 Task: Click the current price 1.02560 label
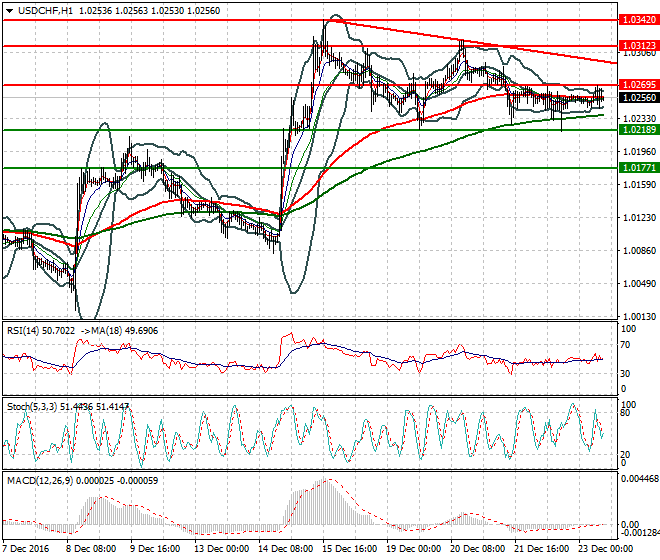639,98
